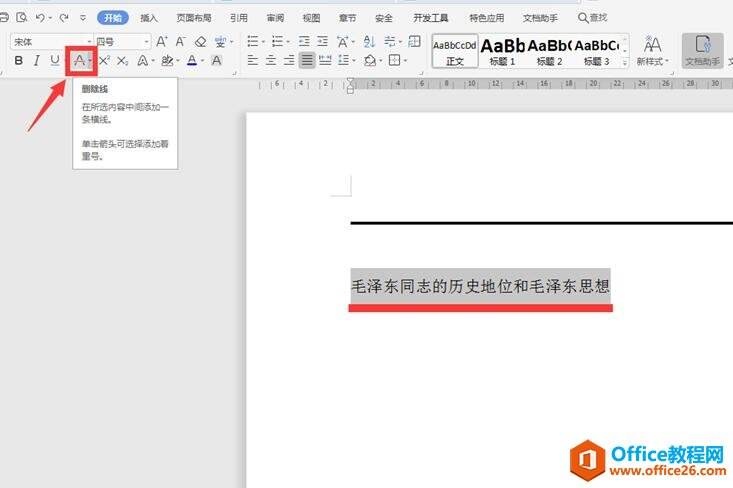The width and height of the screenshot is (733, 488).
Task: Click the phonetic guide icon
Action: pyautogui.click(x=220, y=42)
